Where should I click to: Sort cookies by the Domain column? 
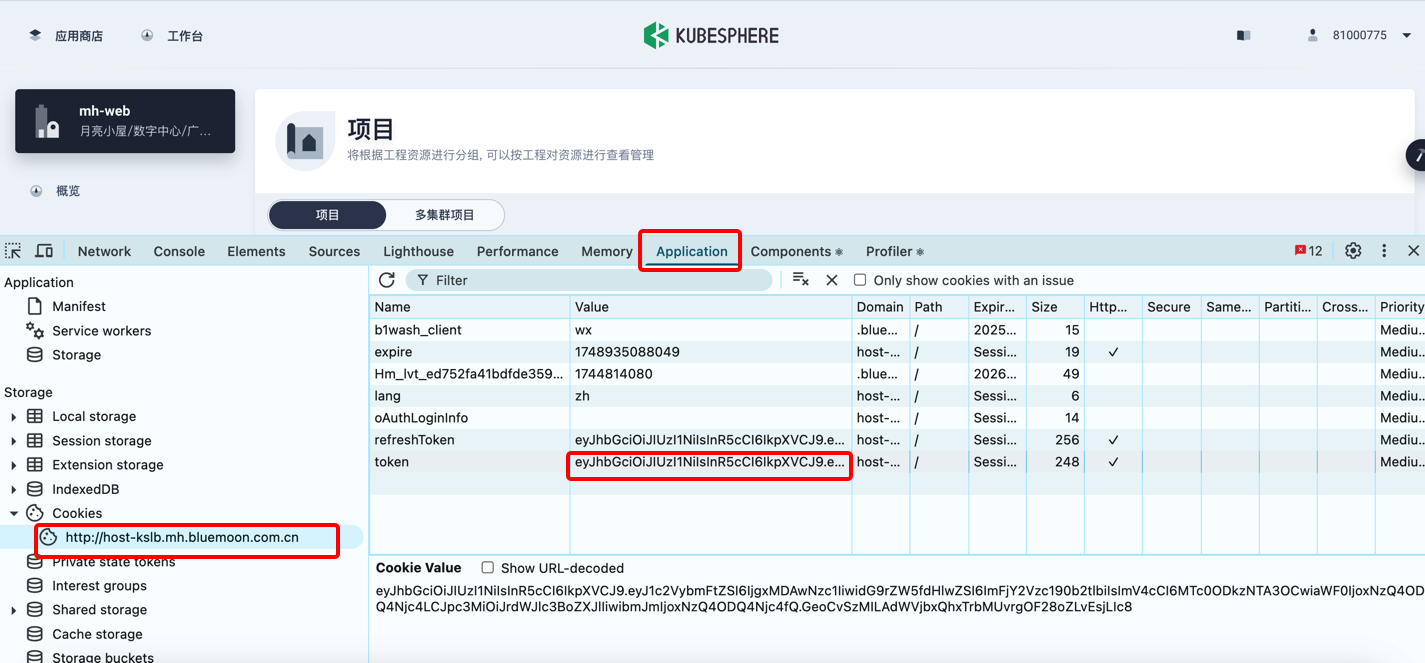(x=880, y=307)
